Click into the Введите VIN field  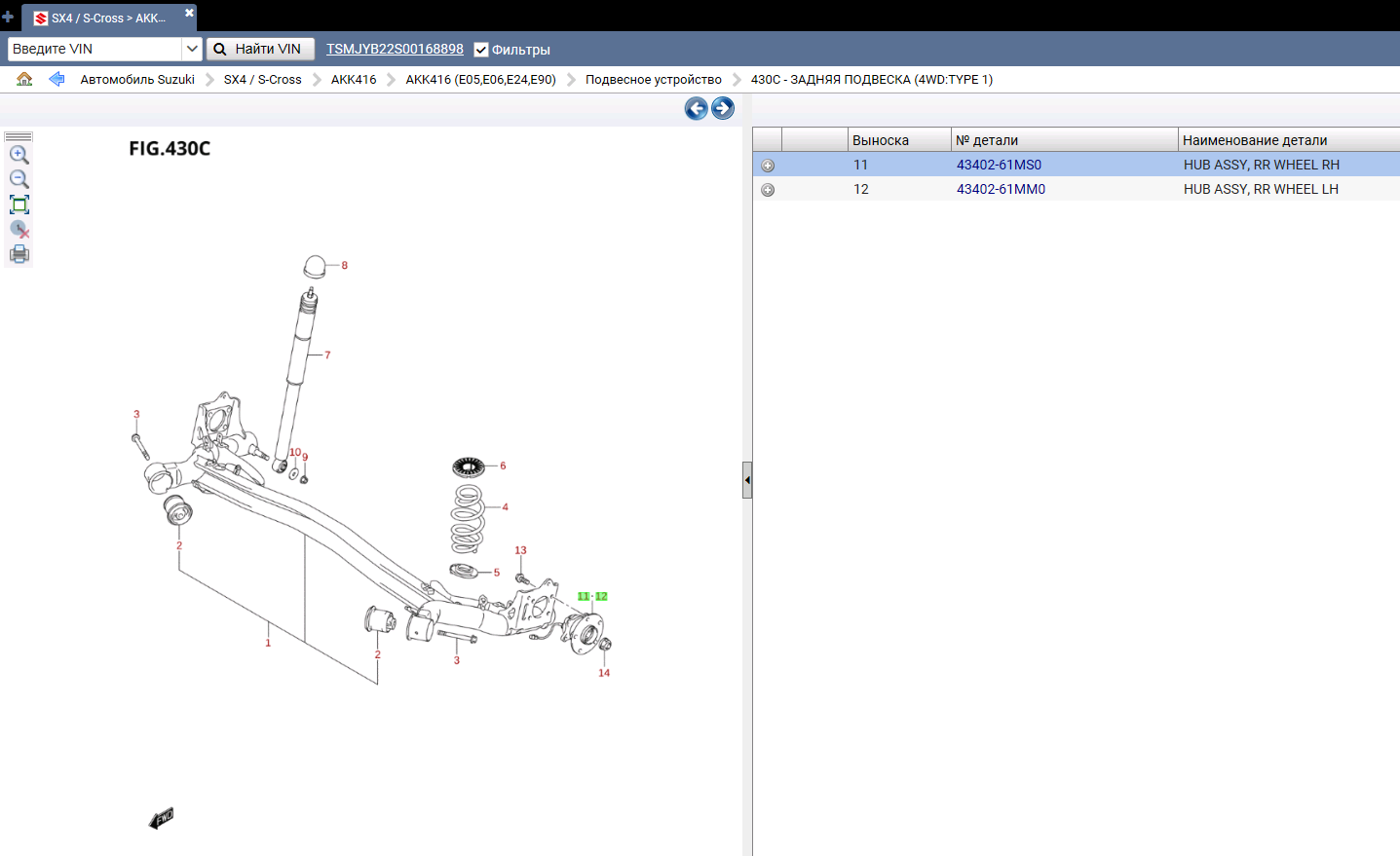coord(95,49)
